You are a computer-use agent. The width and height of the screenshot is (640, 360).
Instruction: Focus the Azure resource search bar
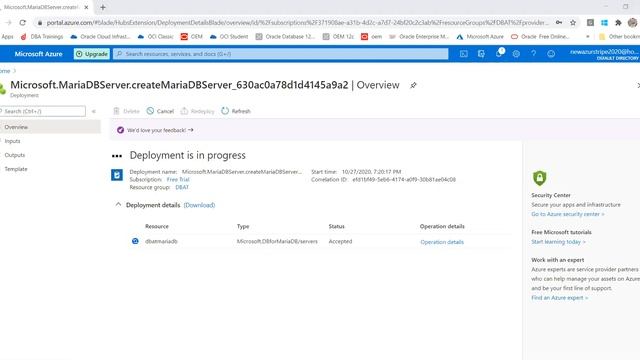tap(281, 54)
